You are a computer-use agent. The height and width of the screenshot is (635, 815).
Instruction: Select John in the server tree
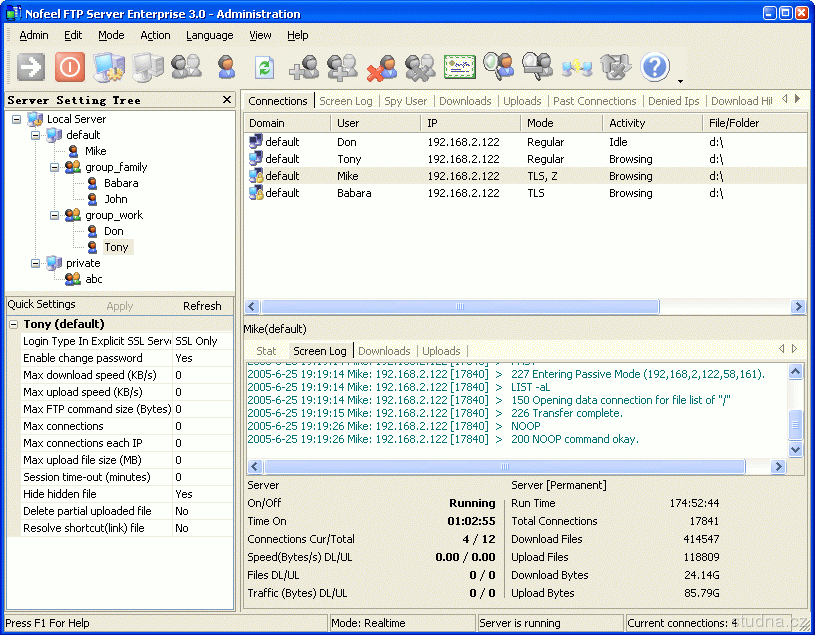tap(116, 199)
